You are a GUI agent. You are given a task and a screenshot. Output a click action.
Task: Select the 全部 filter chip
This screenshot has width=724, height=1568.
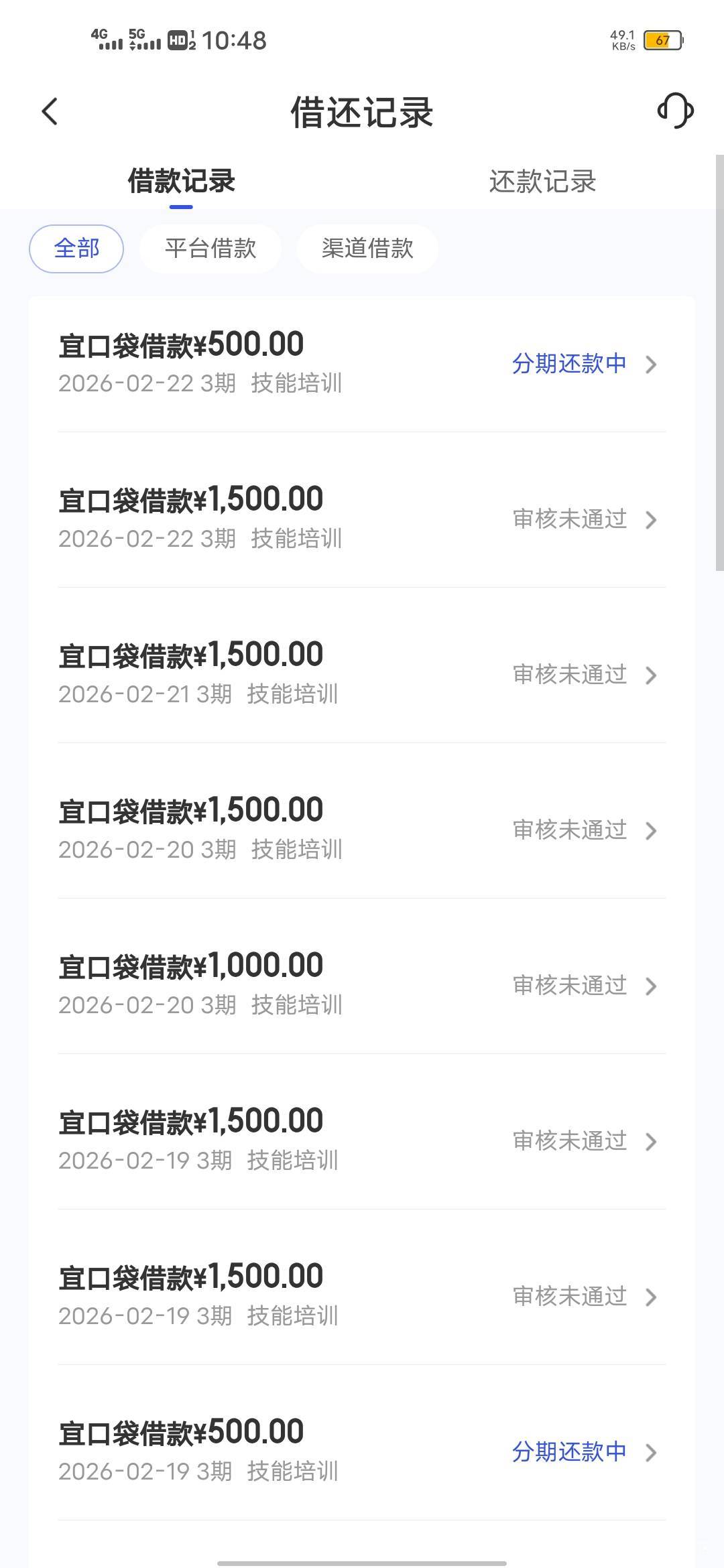tap(76, 249)
